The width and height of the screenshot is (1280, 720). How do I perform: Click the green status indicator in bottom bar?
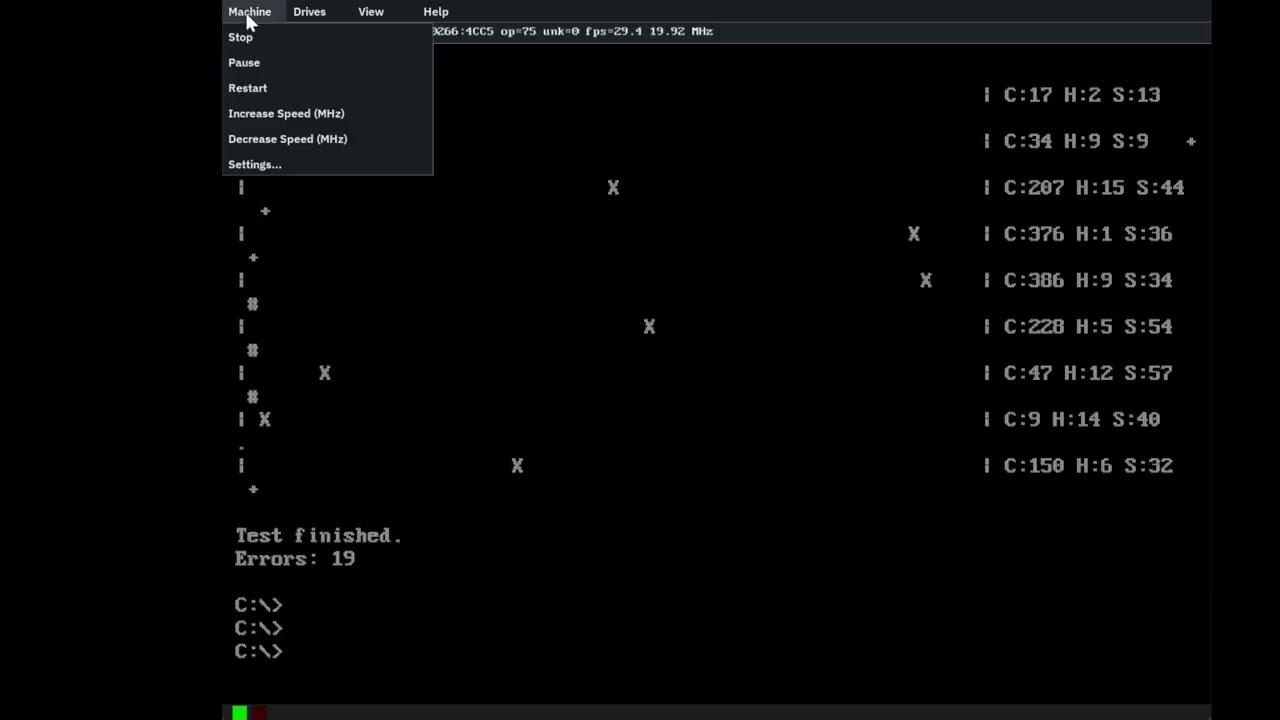[x=240, y=712]
